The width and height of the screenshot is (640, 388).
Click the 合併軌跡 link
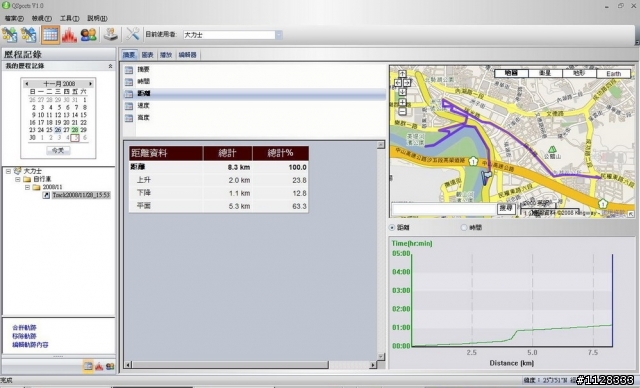24,328
